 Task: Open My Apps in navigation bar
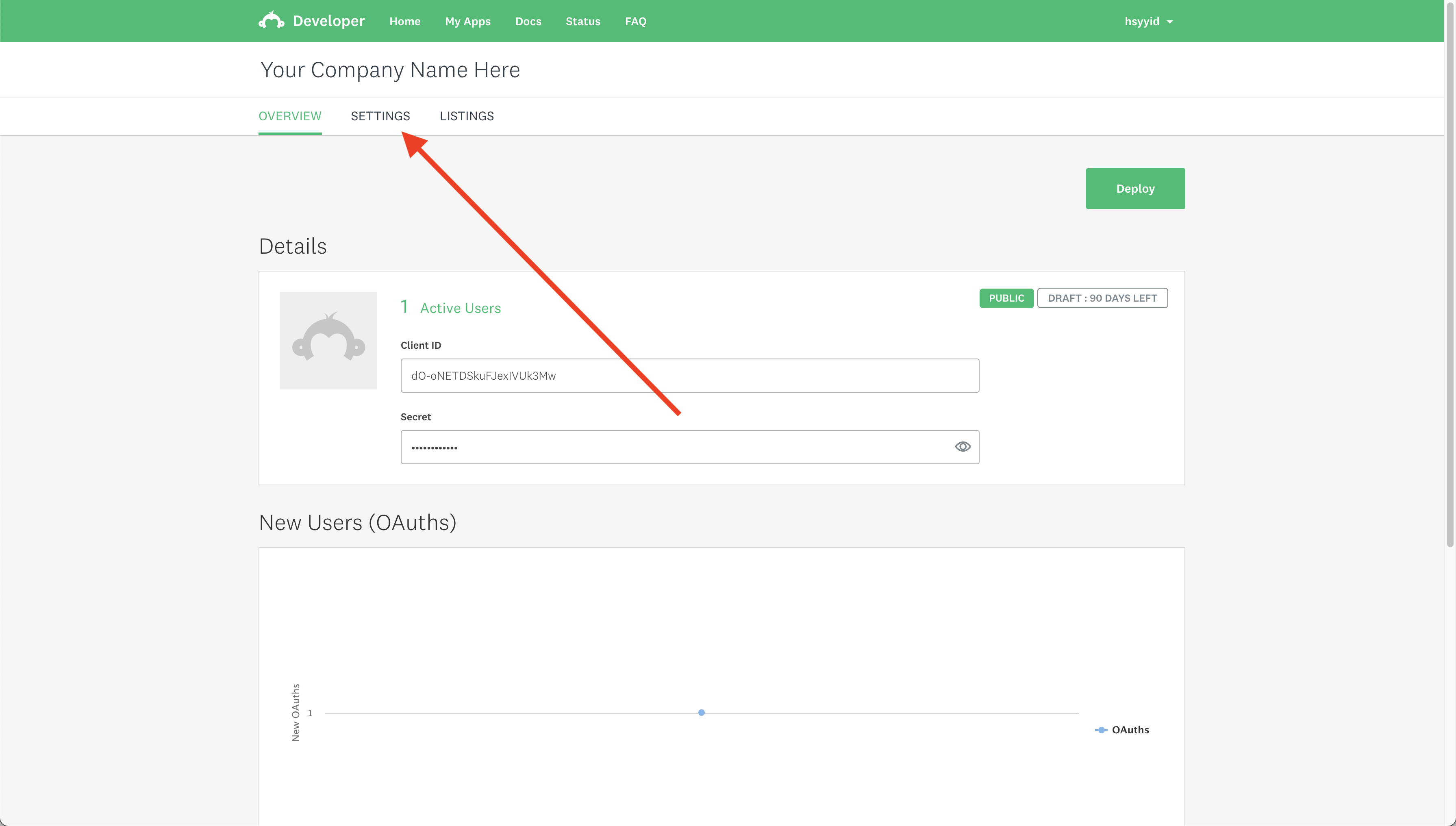(x=467, y=22)
